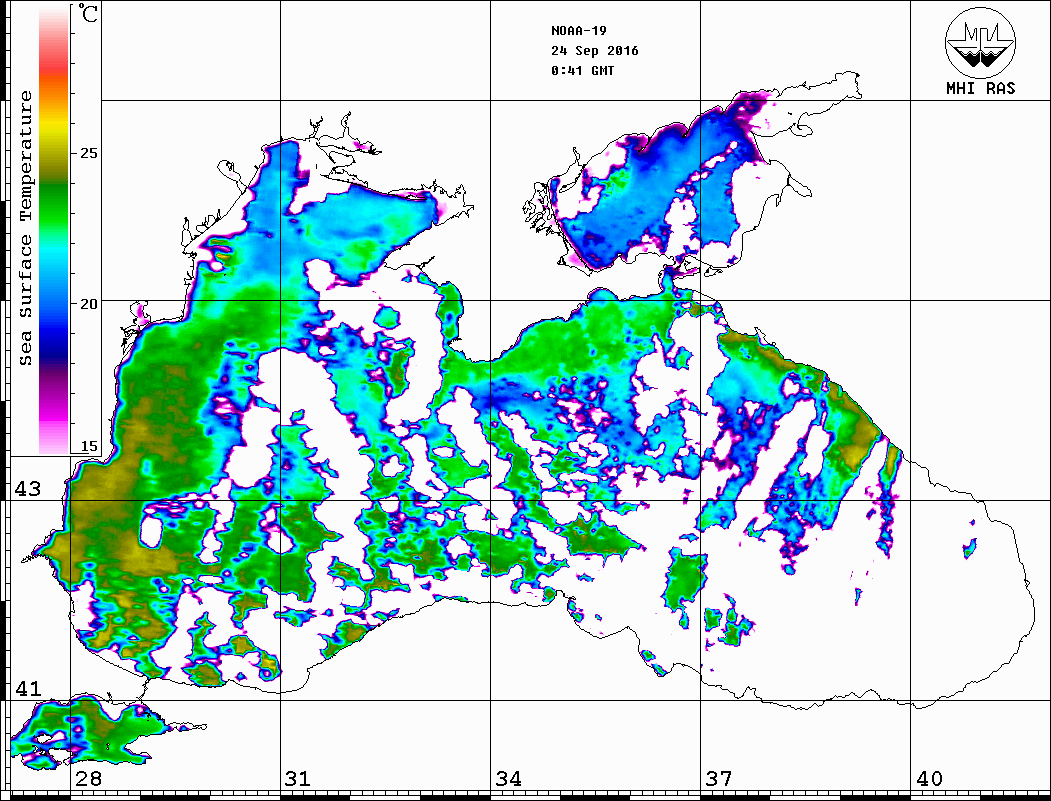Click longitude label 28
This screenshot has height=801, width=1051.
(88, 778)
